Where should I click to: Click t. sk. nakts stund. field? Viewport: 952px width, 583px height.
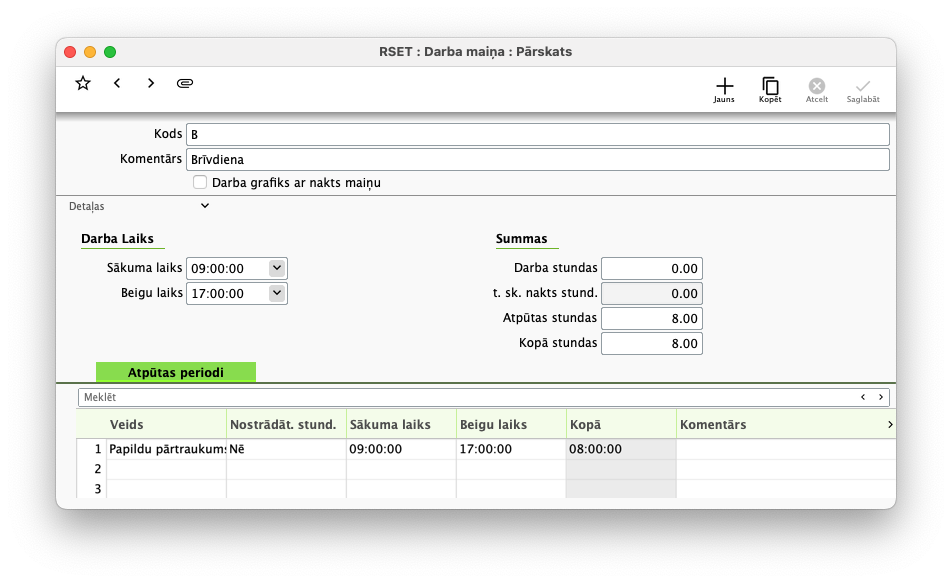(651, 293)
